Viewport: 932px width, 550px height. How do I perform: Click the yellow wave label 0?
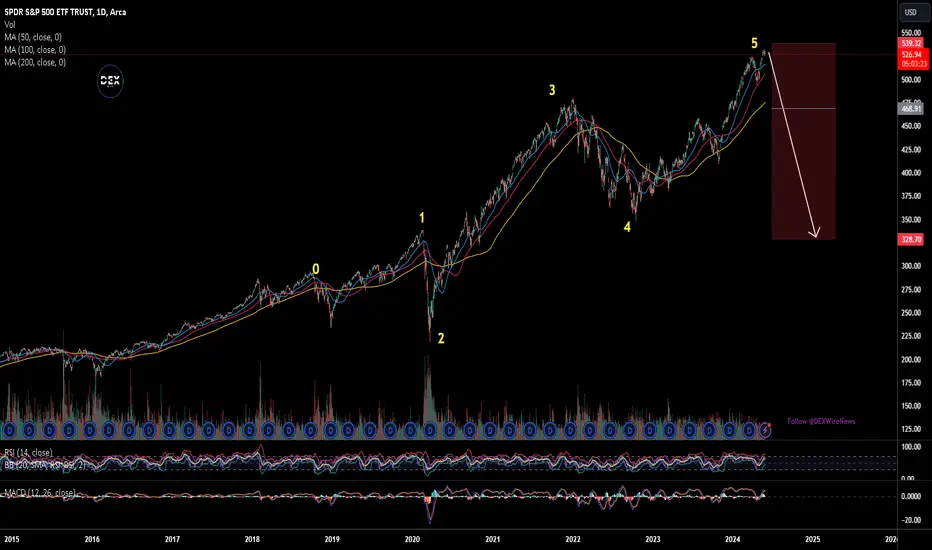click(x=316, y=269)
